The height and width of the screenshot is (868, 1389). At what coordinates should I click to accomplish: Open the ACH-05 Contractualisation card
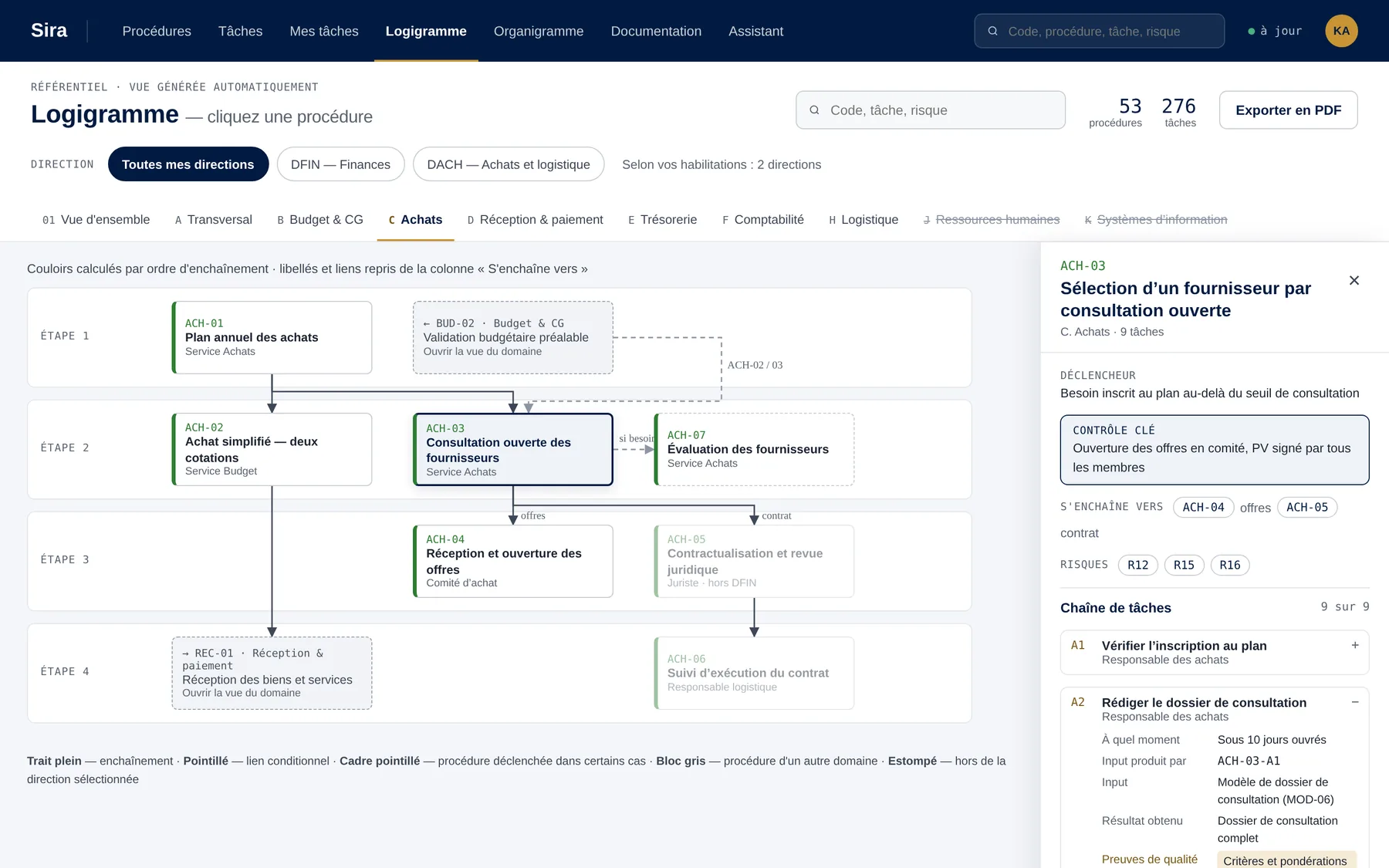coord(754,561)
